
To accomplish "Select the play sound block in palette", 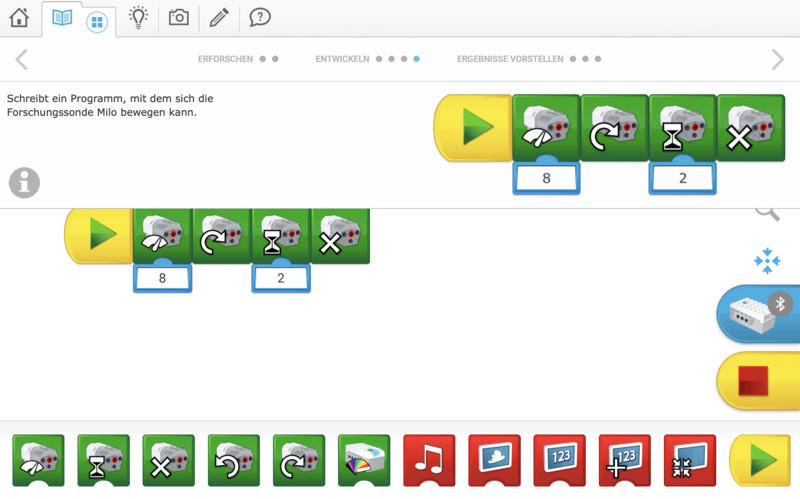I will click(429, 460).
